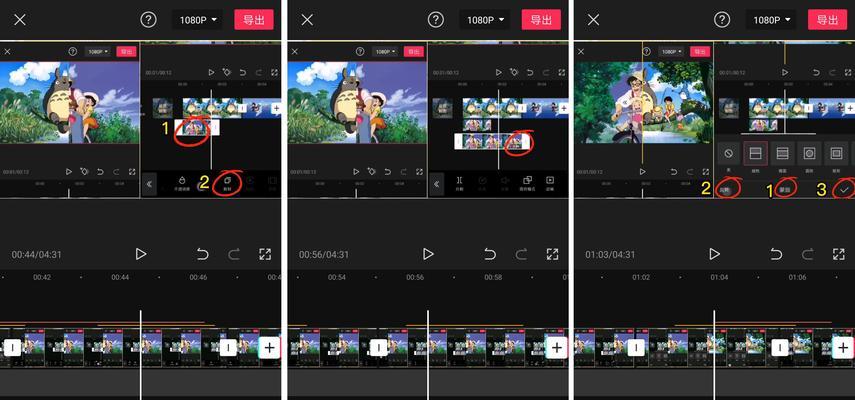Viewport: 855px width, 400px height.
Task: Redo the edit on the 00:56/04:31 screen
Action: (x=521, y=254)
